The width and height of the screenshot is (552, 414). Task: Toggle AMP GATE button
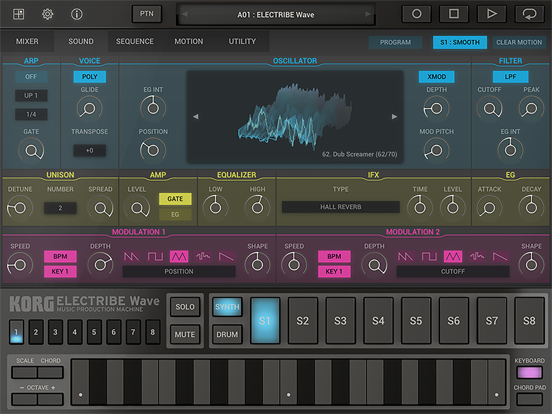point(175,199)
